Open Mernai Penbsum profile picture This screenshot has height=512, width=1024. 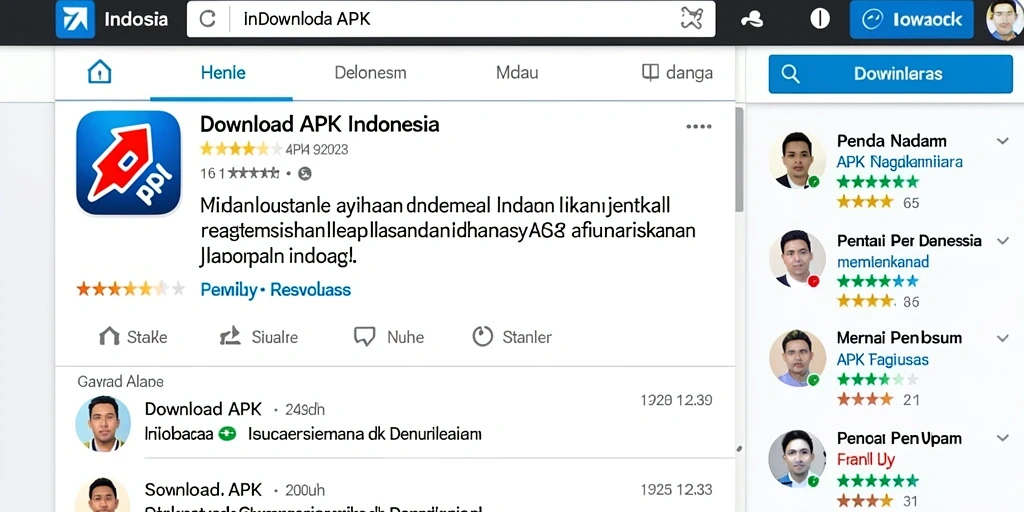pos(797,357)
